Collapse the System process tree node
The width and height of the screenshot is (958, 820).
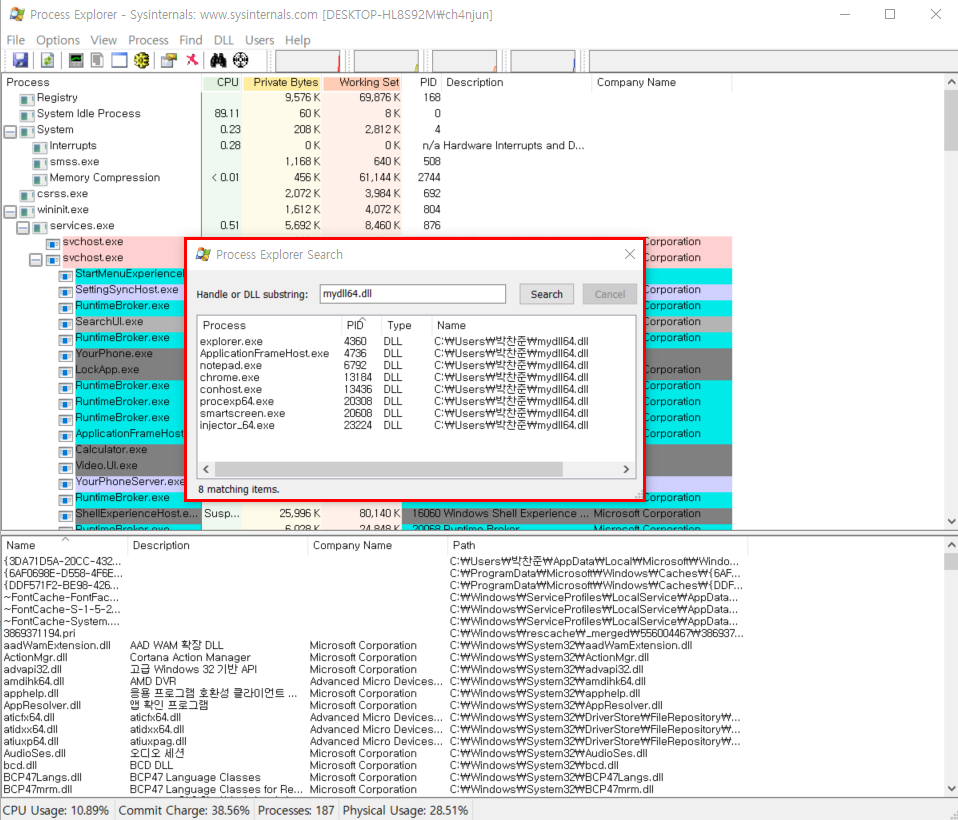point(10,130)
